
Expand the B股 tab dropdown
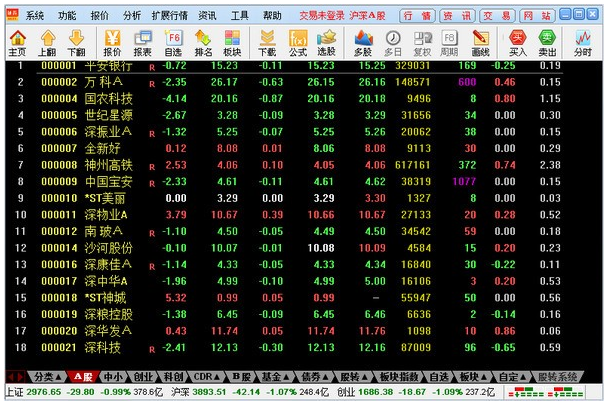(x=244, y=376)
